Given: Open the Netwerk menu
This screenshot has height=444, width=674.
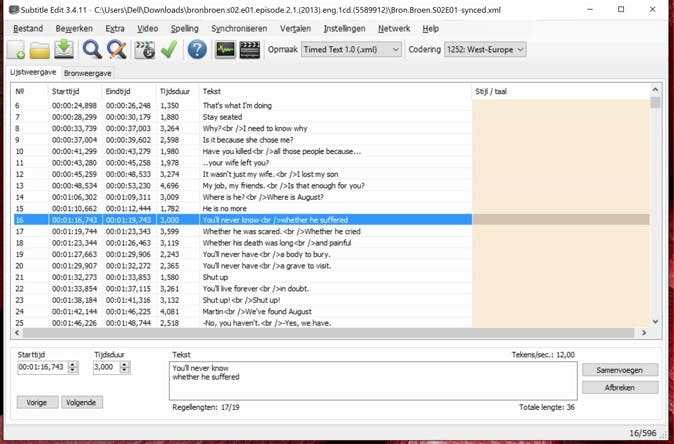Looking at the screenshot, I should [x=394, y=29].
